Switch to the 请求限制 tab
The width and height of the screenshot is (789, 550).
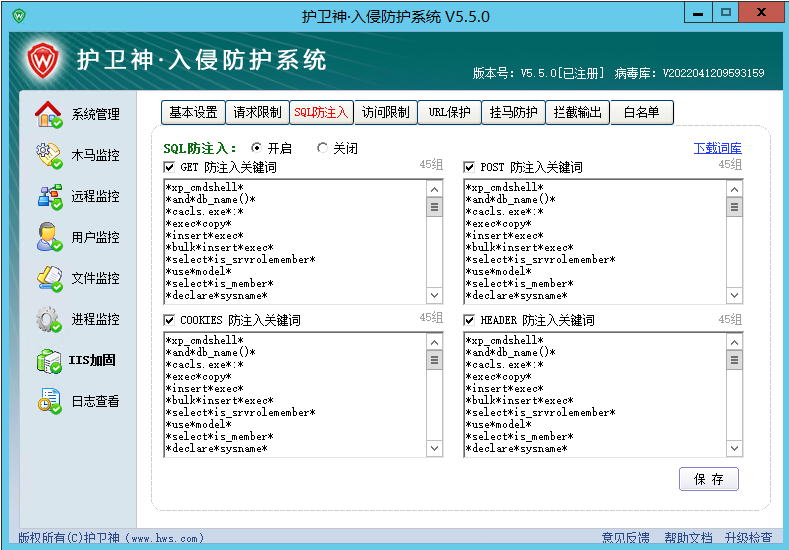pyautogui.click(x=257, y=112)
